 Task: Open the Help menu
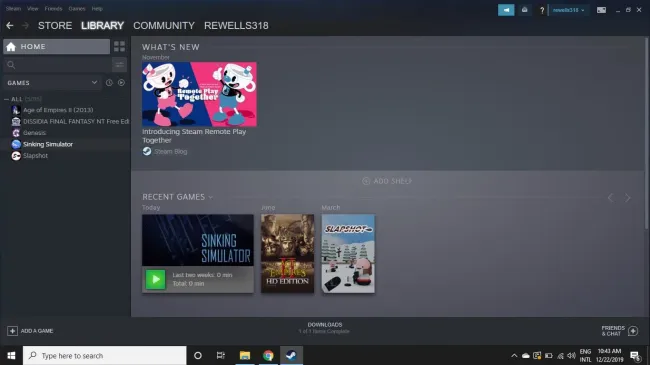[97, 8]
